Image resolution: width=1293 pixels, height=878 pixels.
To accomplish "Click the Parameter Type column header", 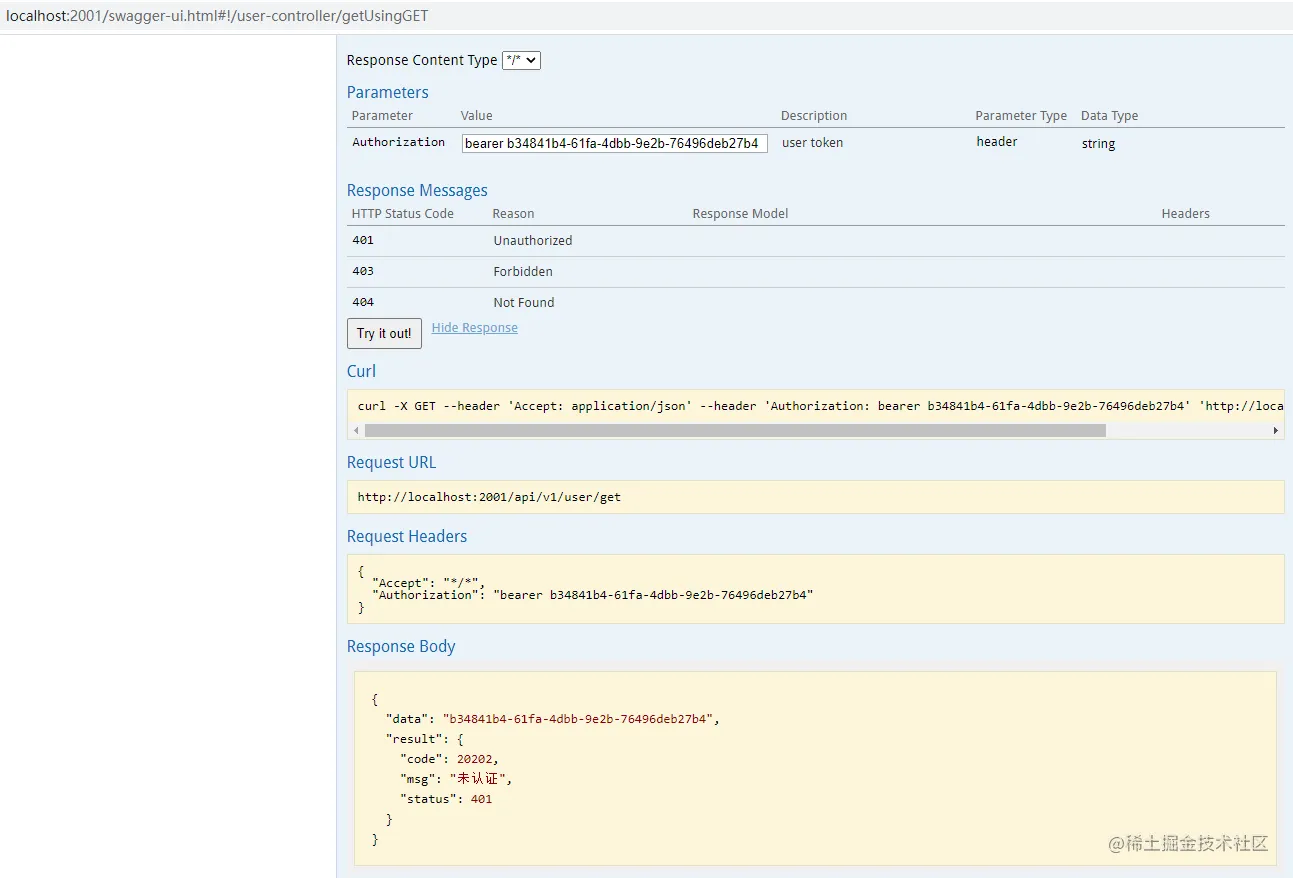I will pos(1021,116).
